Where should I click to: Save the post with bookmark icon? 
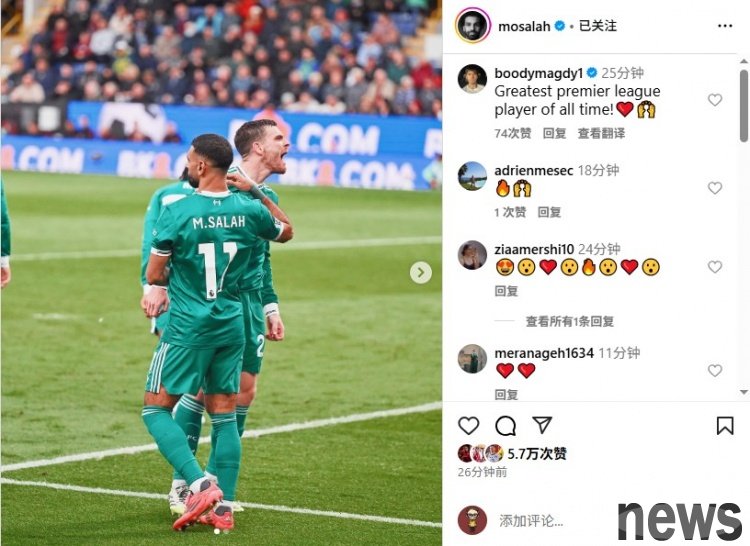tap(725, 426)
